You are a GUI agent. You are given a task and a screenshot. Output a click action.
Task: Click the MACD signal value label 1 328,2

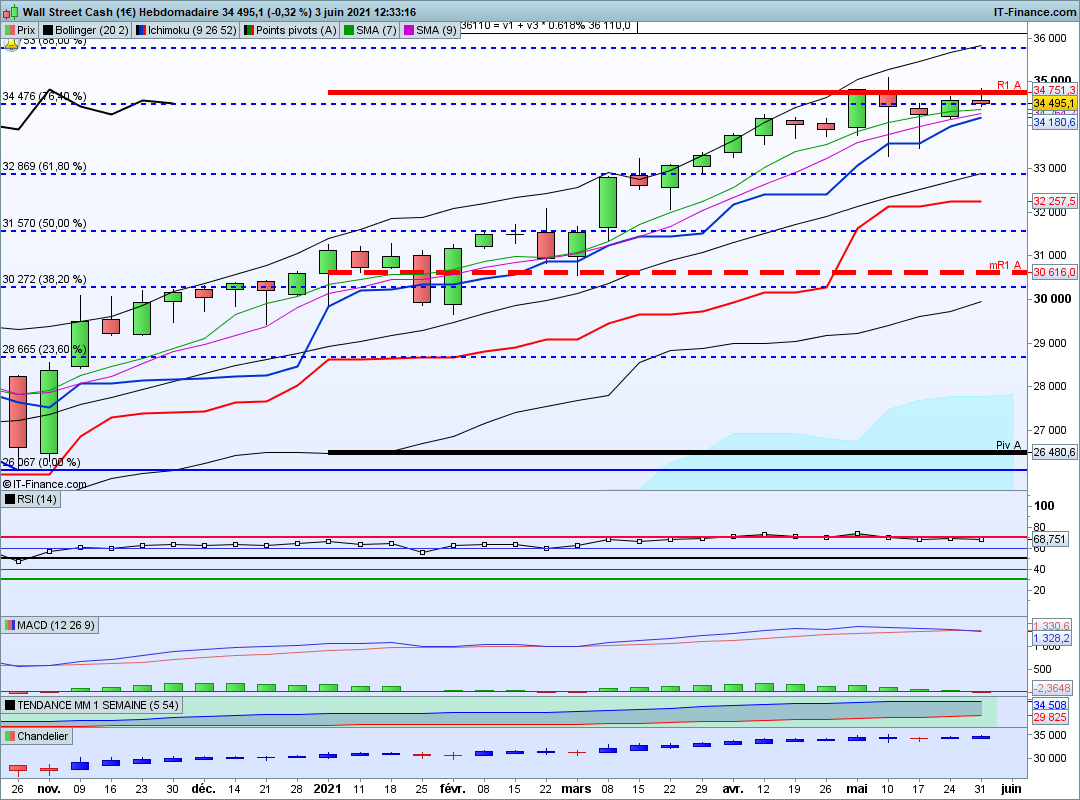coord(1052,638)
